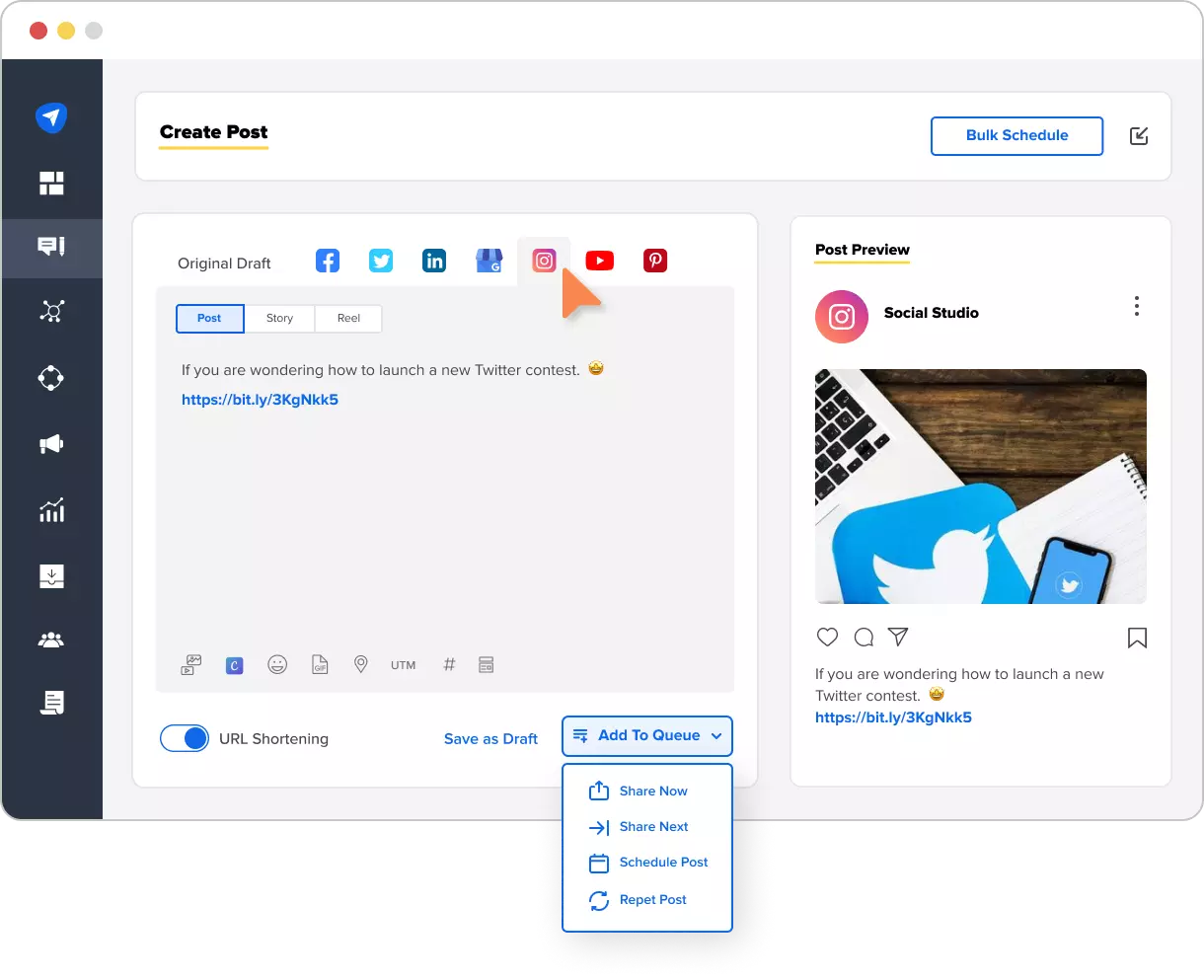Switch to the Story tab
1204x980 pixels.
(x=279, y=318)
